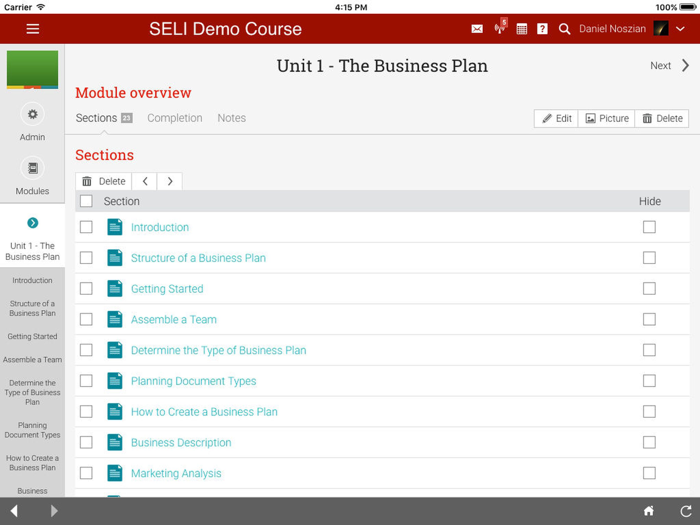Viewport: 700px width, 525px height.
Task: Tick Hide checkbox for Marketing Analysis
Action: click(x=649, y=473)
